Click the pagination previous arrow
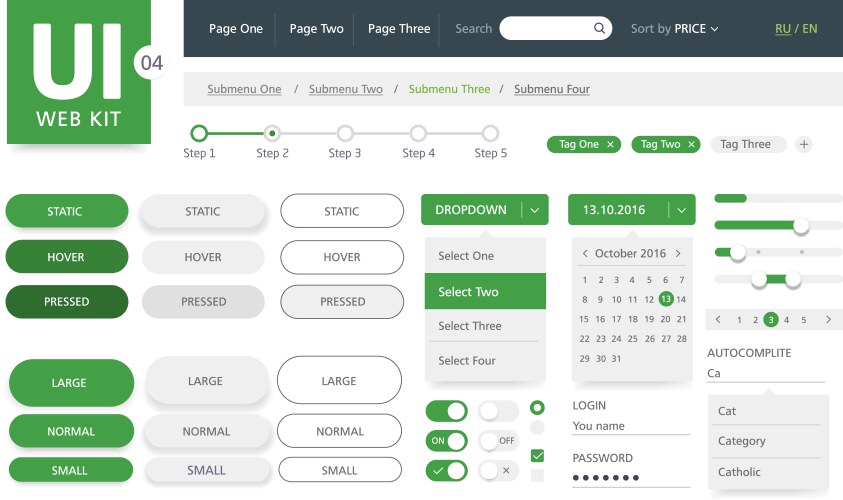843x500 pixels. pyautogui.click(x=719, y=320)
